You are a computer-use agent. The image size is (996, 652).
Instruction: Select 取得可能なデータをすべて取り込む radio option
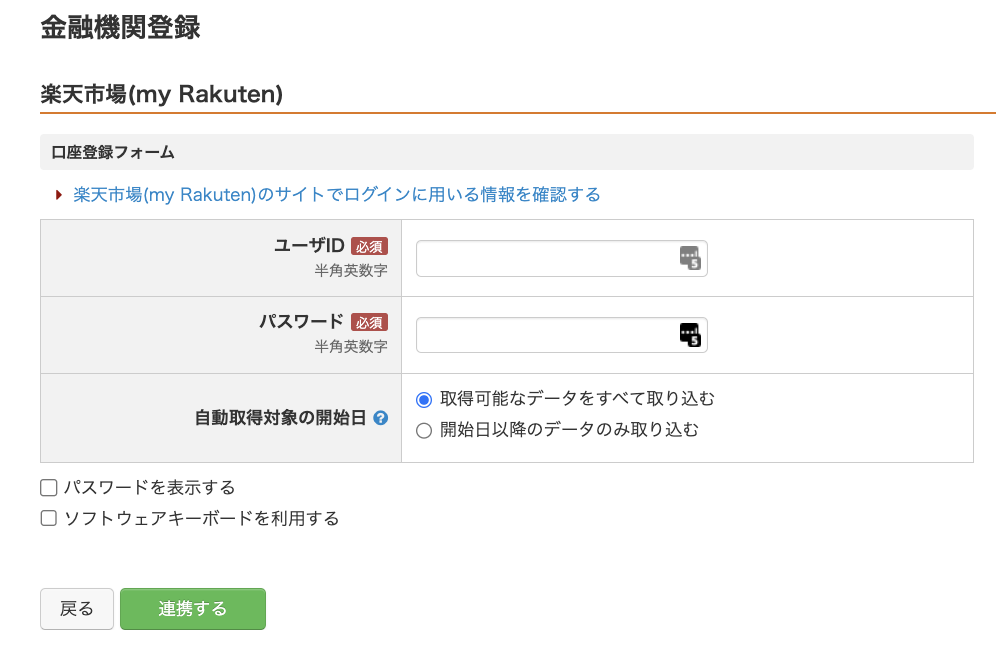424,400
